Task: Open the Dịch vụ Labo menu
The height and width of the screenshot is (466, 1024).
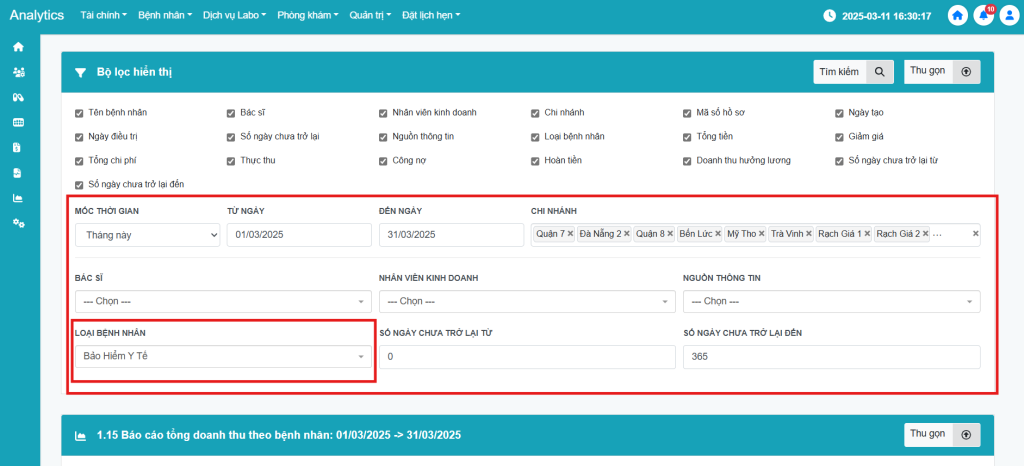Action: tap(234, 16)
